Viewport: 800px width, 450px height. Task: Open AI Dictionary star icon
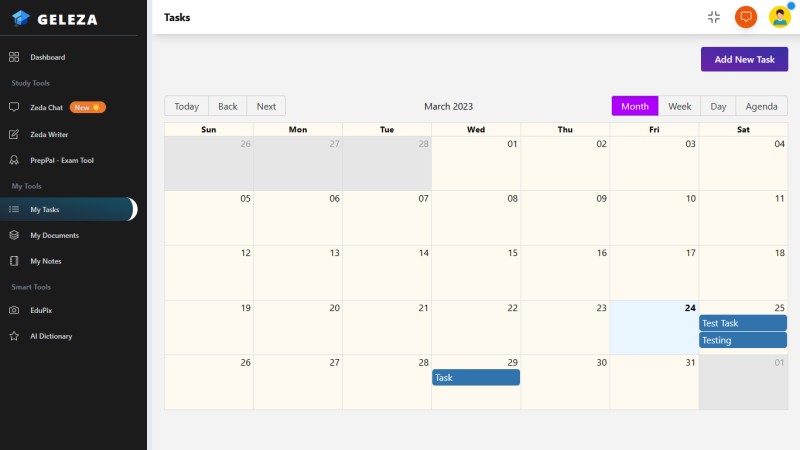click(x=14, y=336)
